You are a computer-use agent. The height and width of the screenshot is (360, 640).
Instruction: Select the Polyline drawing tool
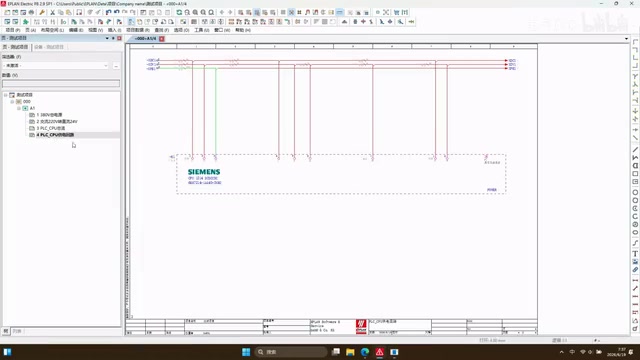point(635,158)
